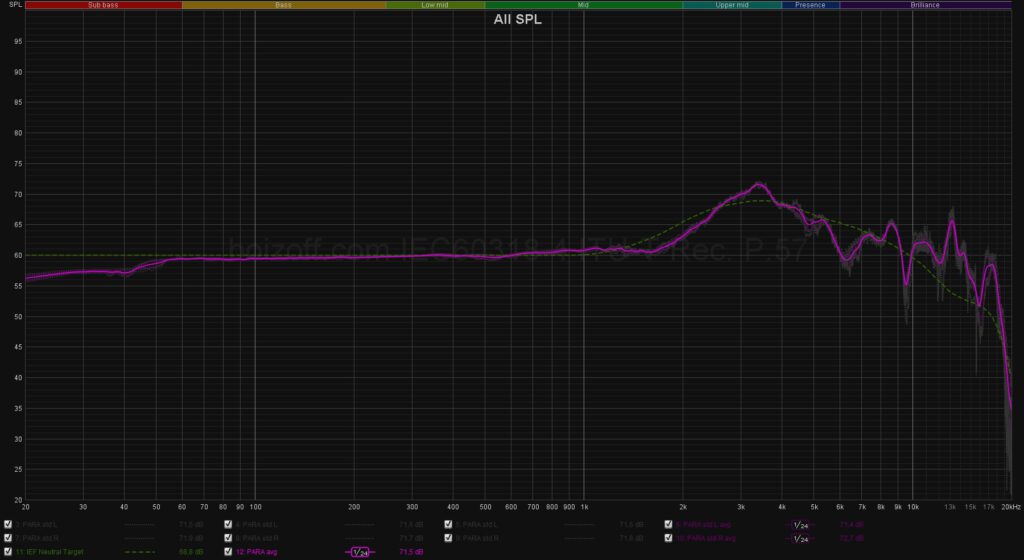Select the Brilliance band label

pos(925,5)
